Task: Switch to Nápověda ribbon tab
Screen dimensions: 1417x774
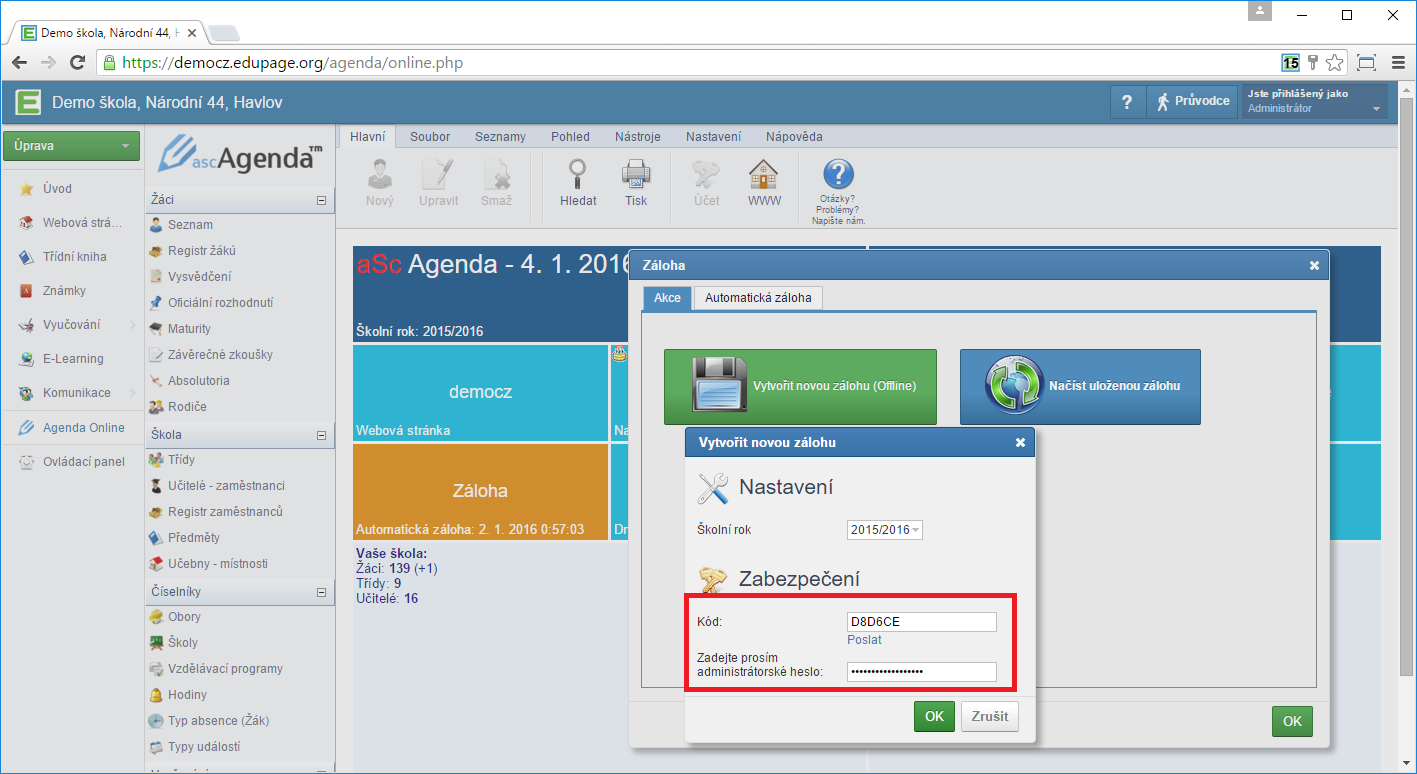Action: pos(794,137)
